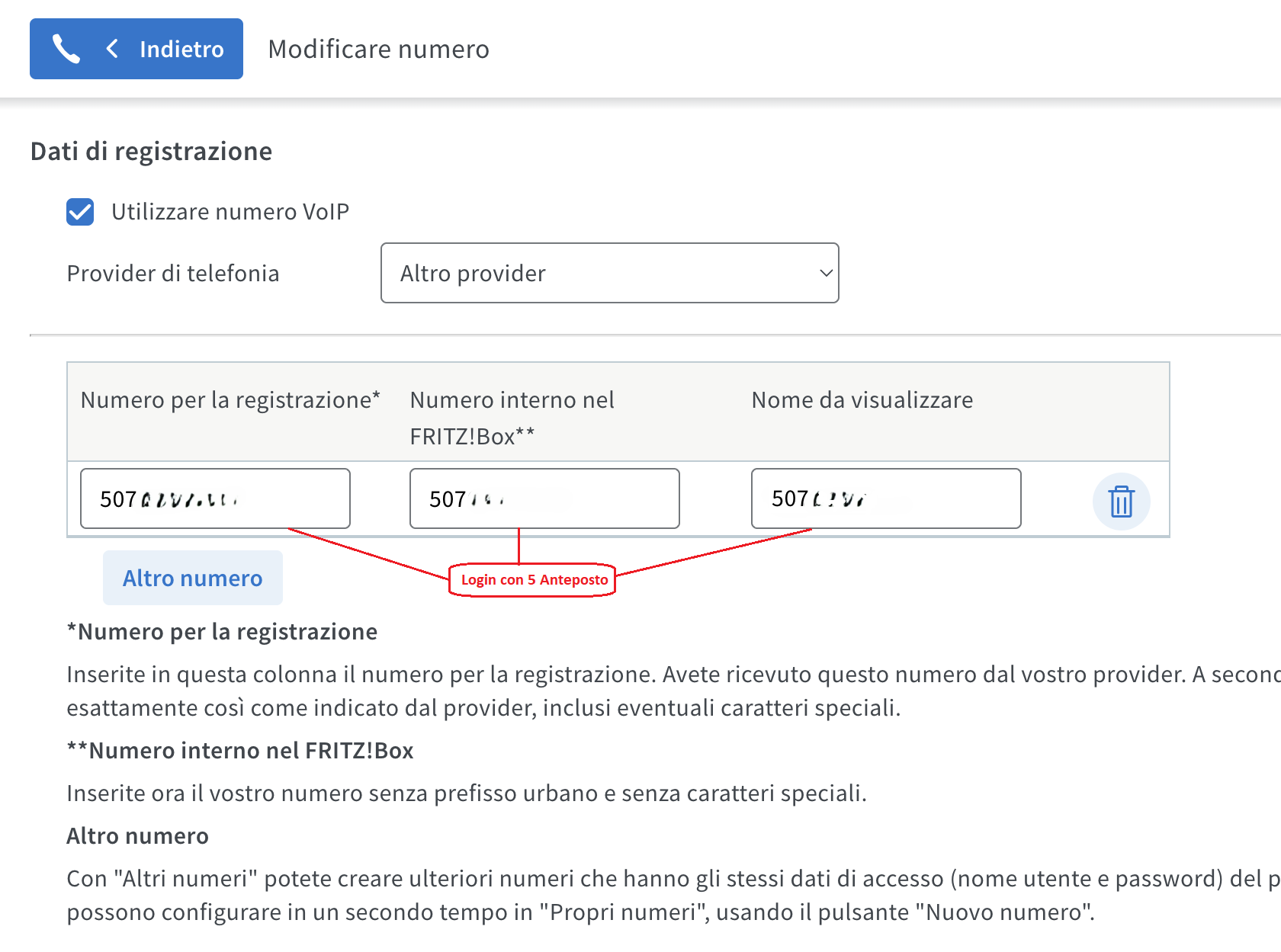The width and height of the screenshot is (1281, 952).
Task: Edit the Nome da visualizzare field
Action: point(886,498)
